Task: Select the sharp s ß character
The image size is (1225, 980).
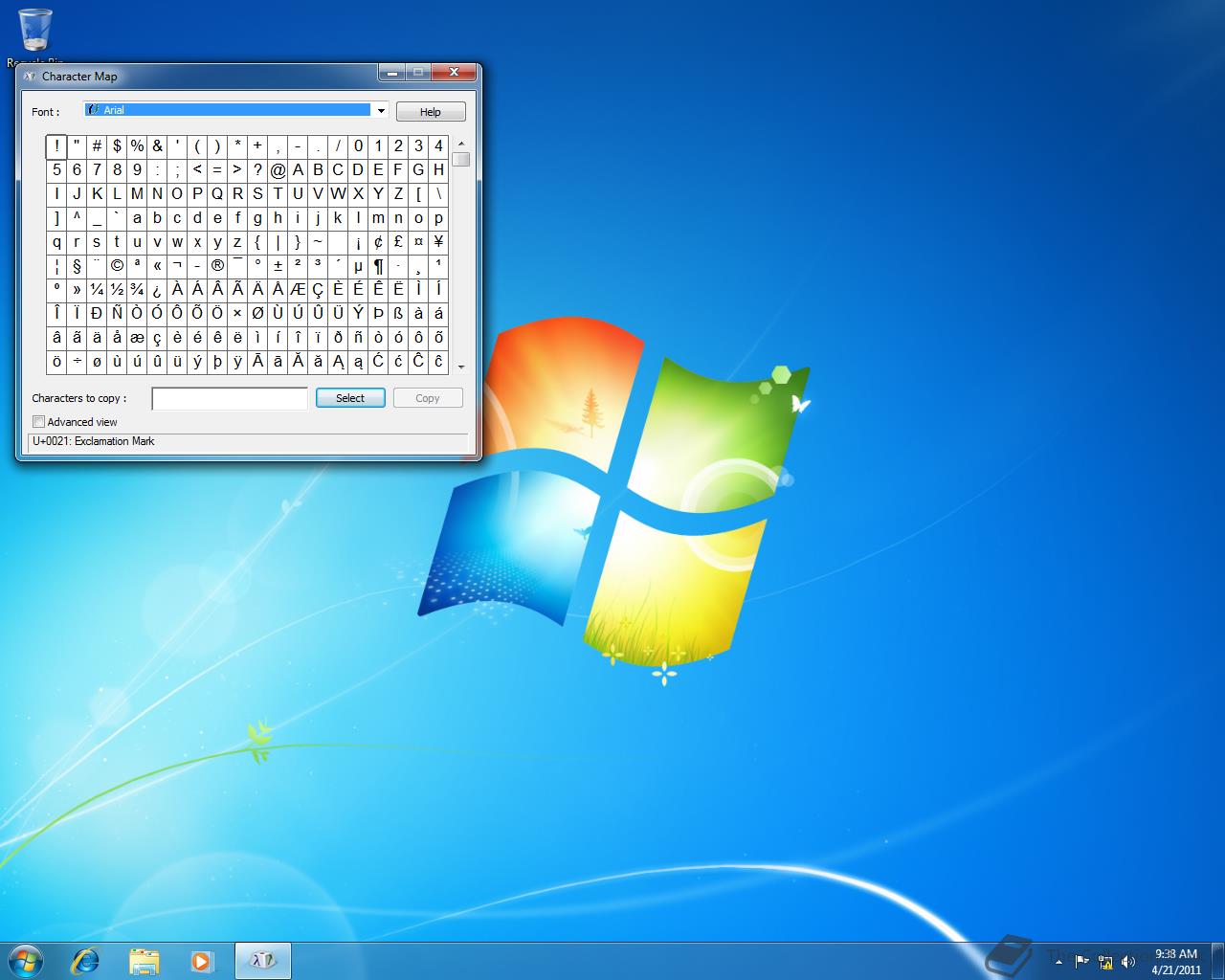Action: coord(398,314)
